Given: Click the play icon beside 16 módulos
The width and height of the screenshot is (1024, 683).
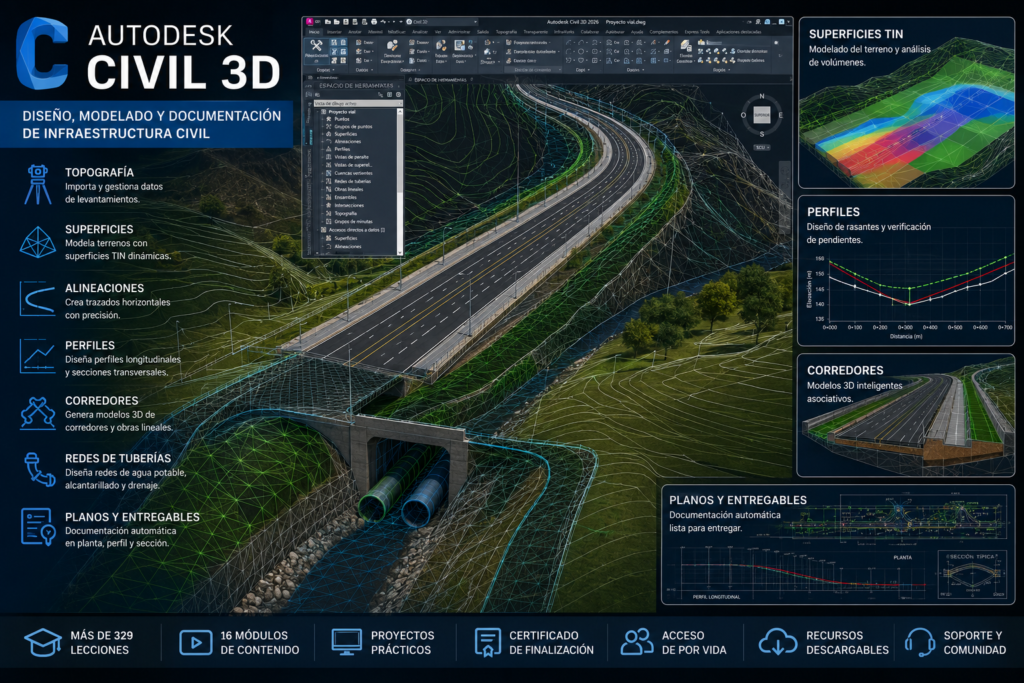Looking at the screenshot, I should point(195,643).
